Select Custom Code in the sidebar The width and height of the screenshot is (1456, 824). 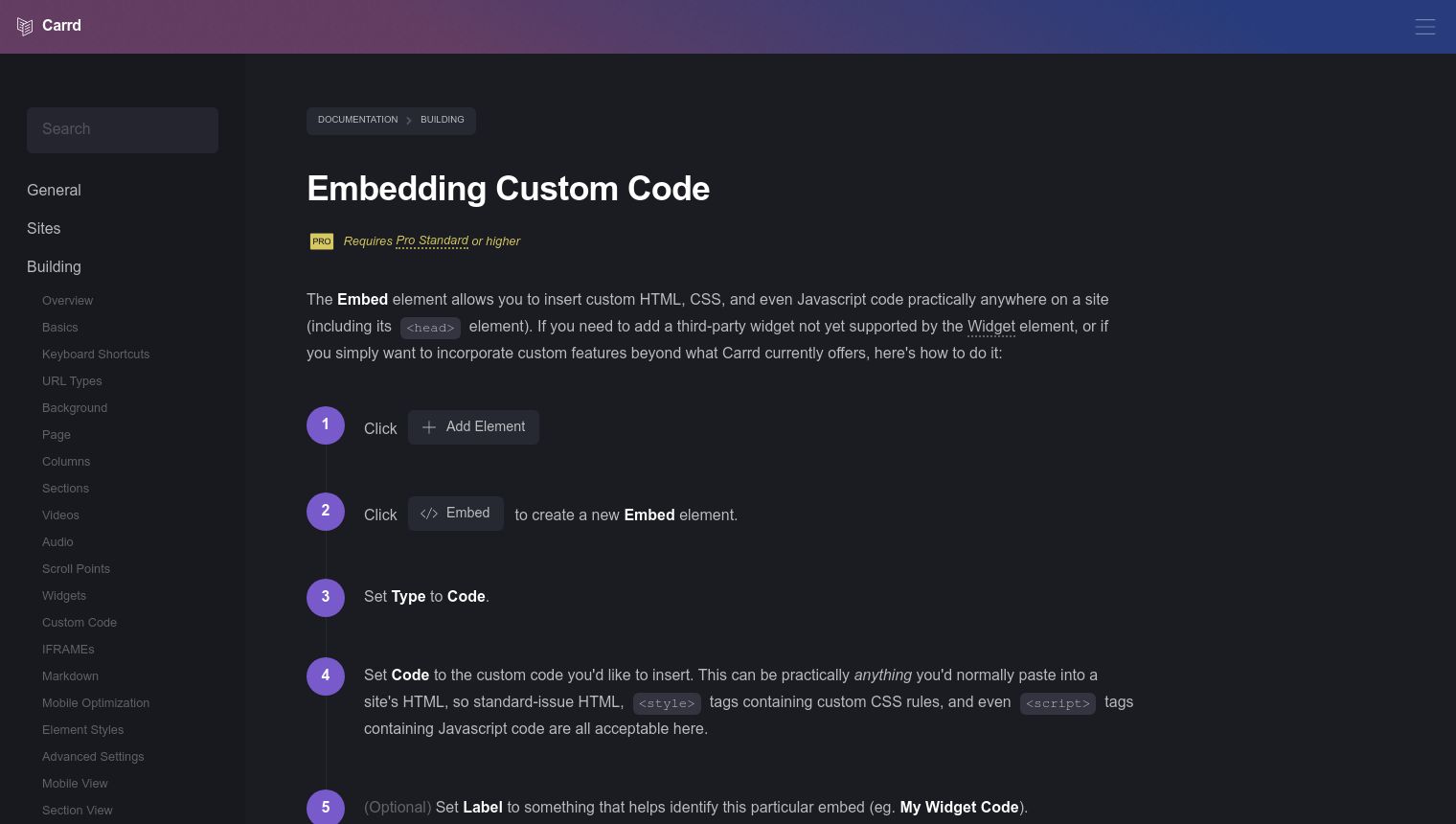point(80,623)
